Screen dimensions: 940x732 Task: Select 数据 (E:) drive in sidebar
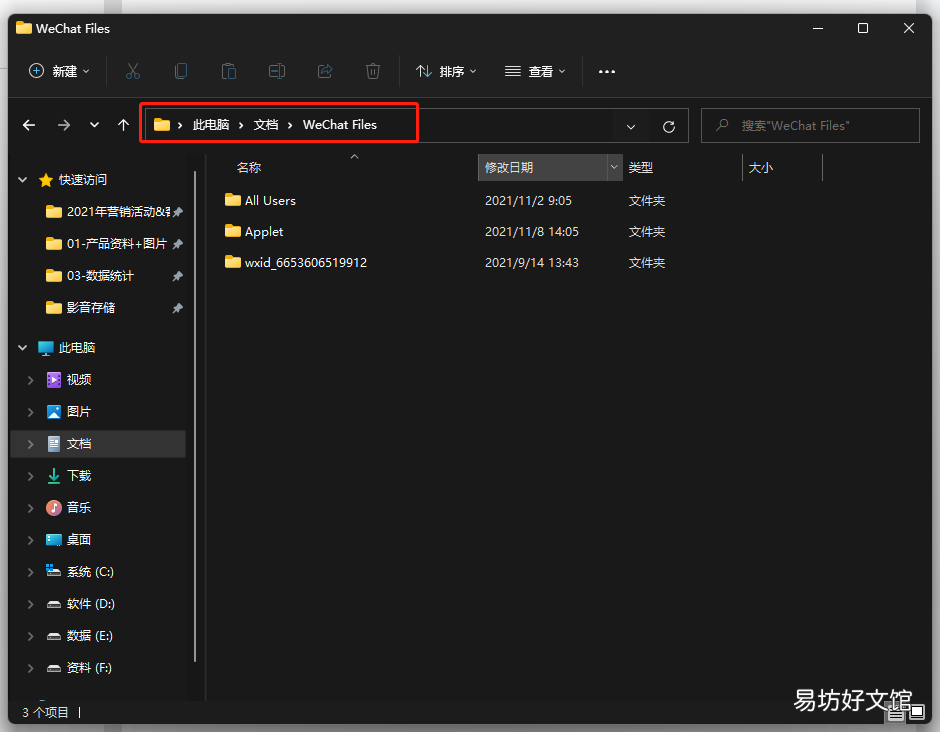[80, 635]
